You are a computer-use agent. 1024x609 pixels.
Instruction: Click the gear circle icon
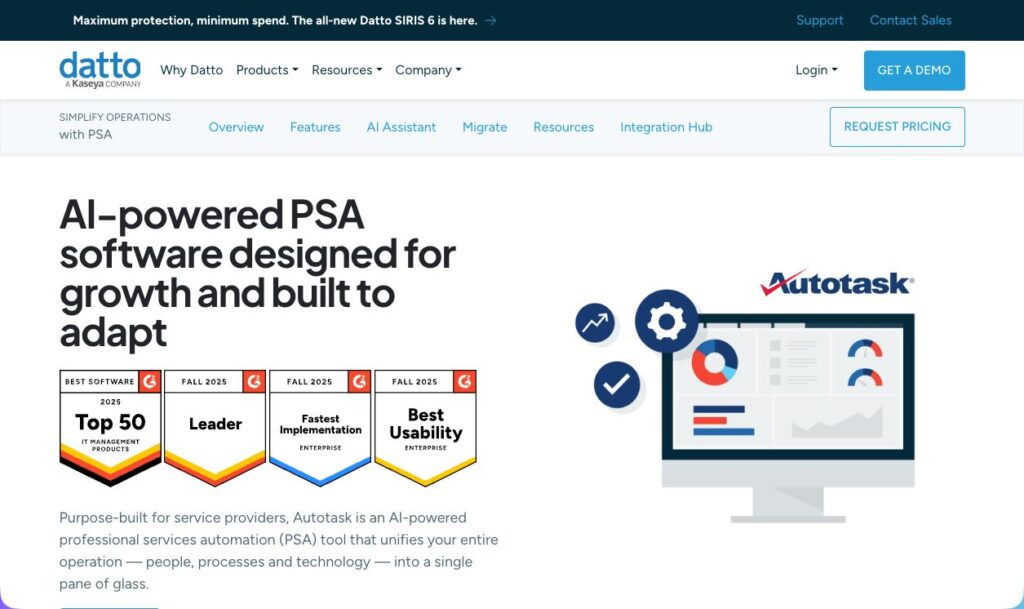coord(666,321)
